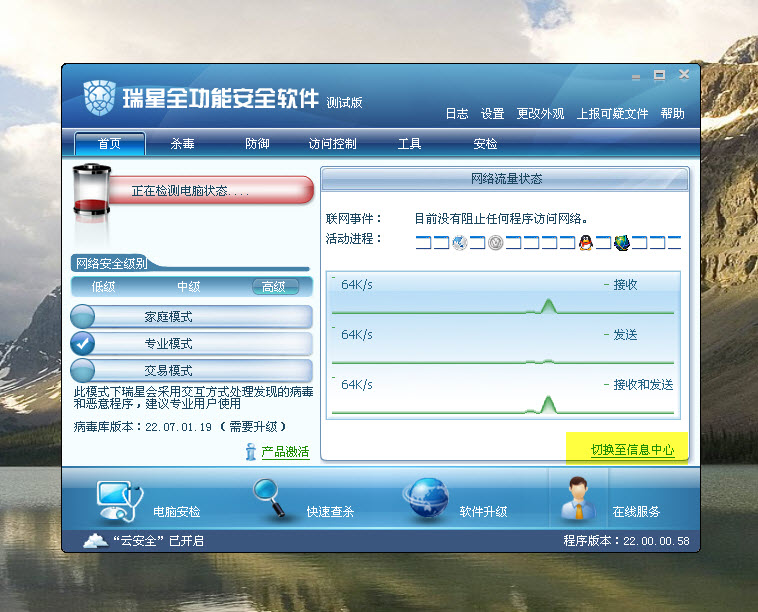Click the 电脑安检 computer stethoscope icon
Screen dimensions: 758x612
(x=120, y=502)
